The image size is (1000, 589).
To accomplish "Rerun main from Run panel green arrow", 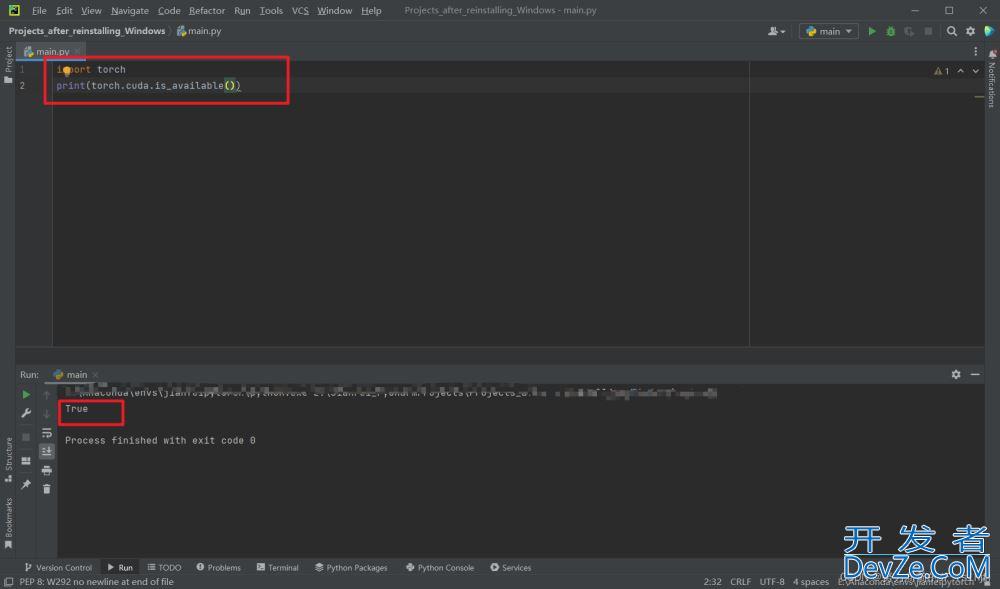I will [x=26, y=395].
